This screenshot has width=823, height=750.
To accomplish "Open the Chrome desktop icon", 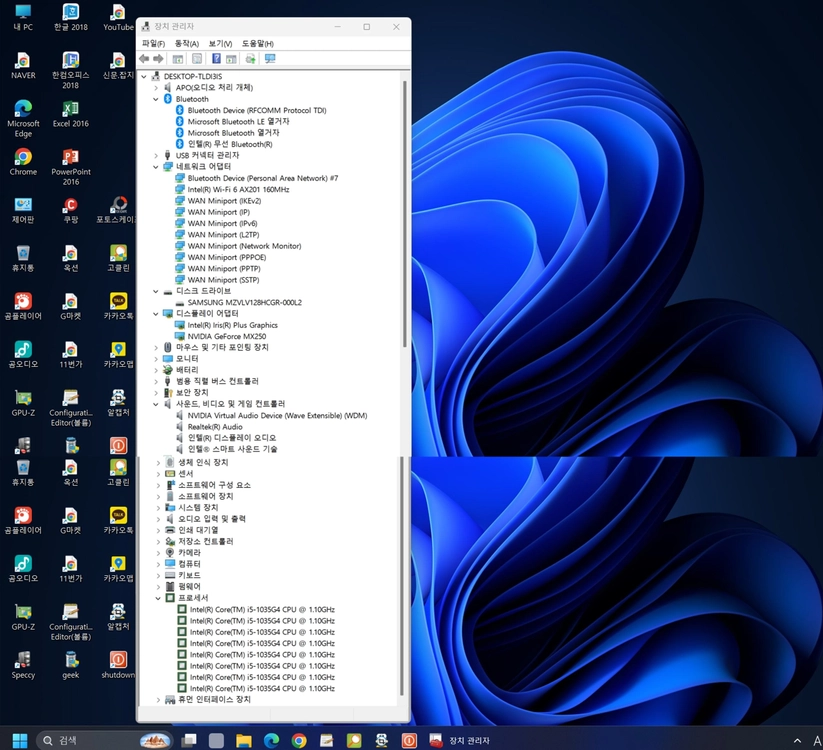I will coord(23,162).
